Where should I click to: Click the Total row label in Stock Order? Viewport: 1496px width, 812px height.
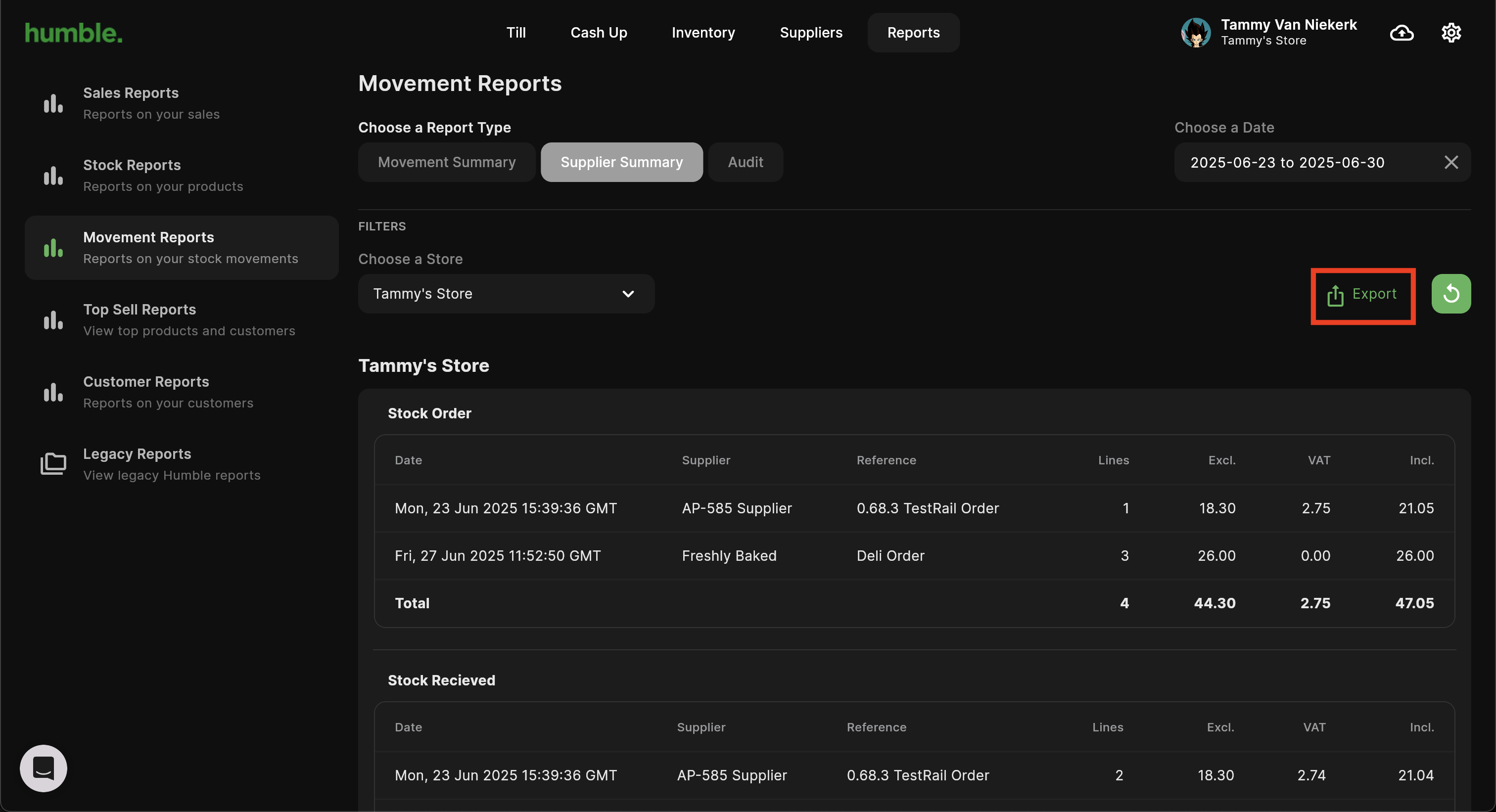click(x=412, y=603)
